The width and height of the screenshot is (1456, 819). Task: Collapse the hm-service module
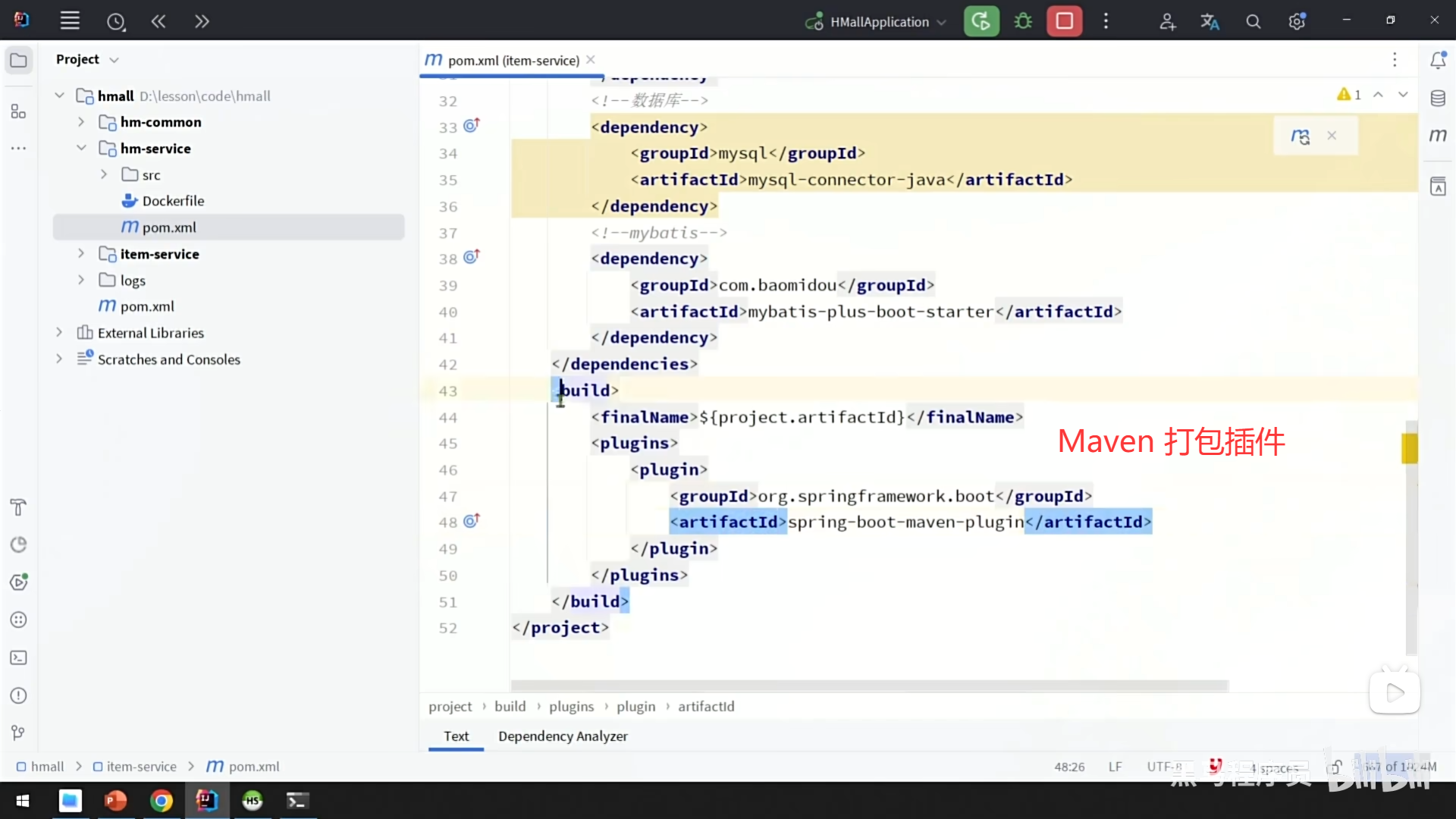click(81, 149)
